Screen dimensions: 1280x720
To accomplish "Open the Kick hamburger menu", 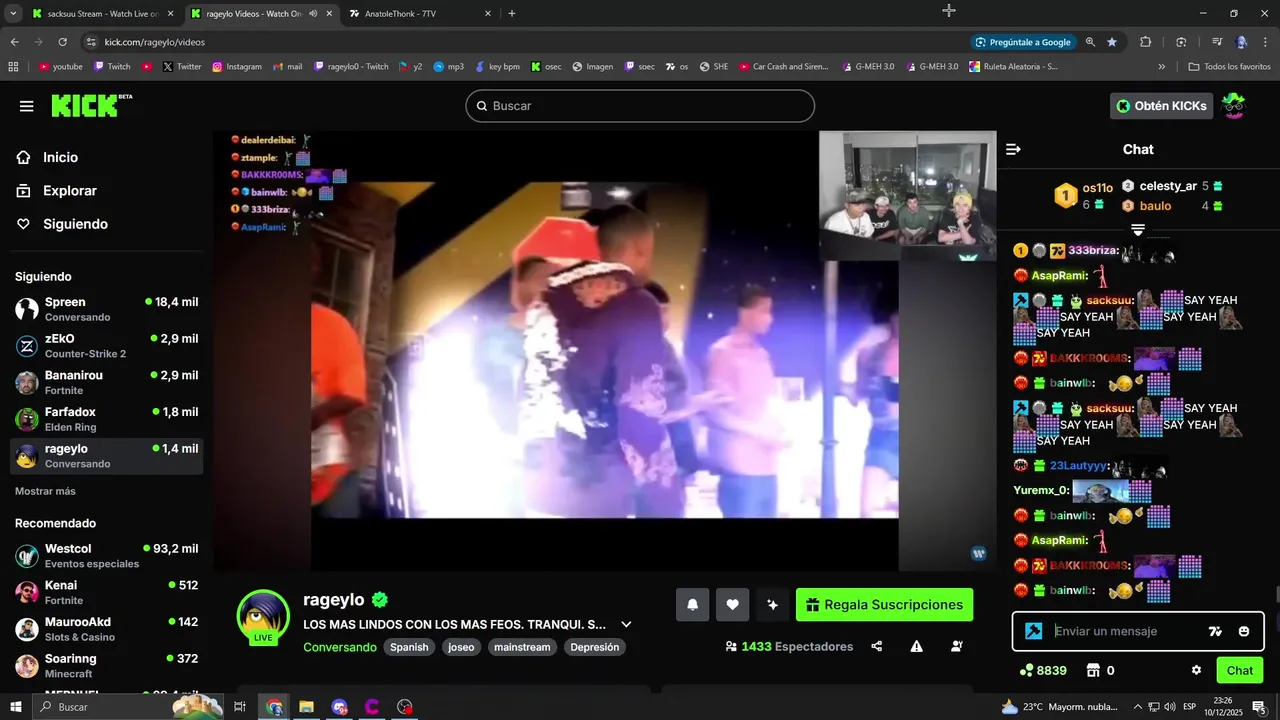I will pos(26,106).
